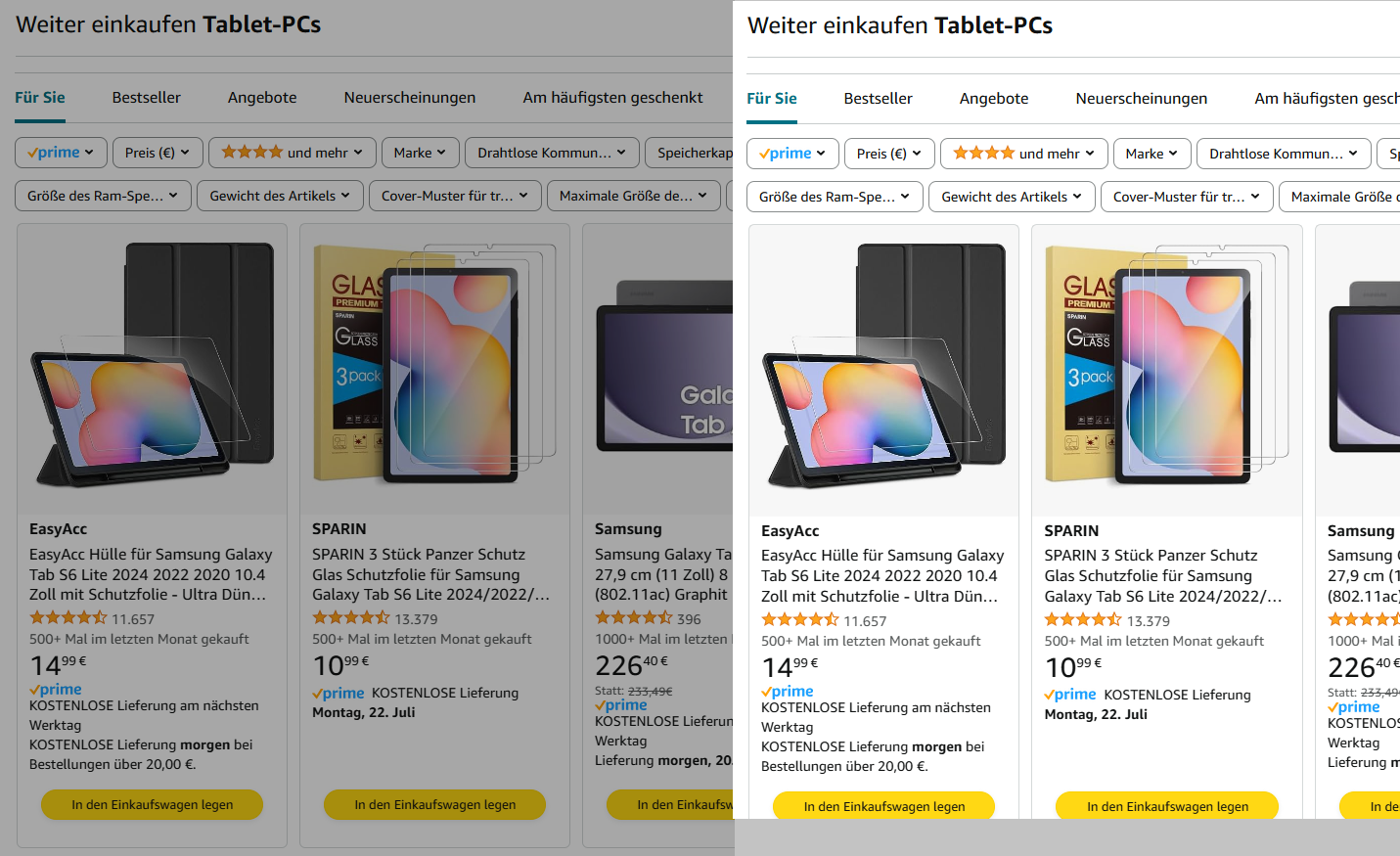This screenshot has width=1400, height=856.
Task: Click prime logo beside SPARIN KOSTENLOSE Lieferung, bright panel
Action: (1070, 695)
